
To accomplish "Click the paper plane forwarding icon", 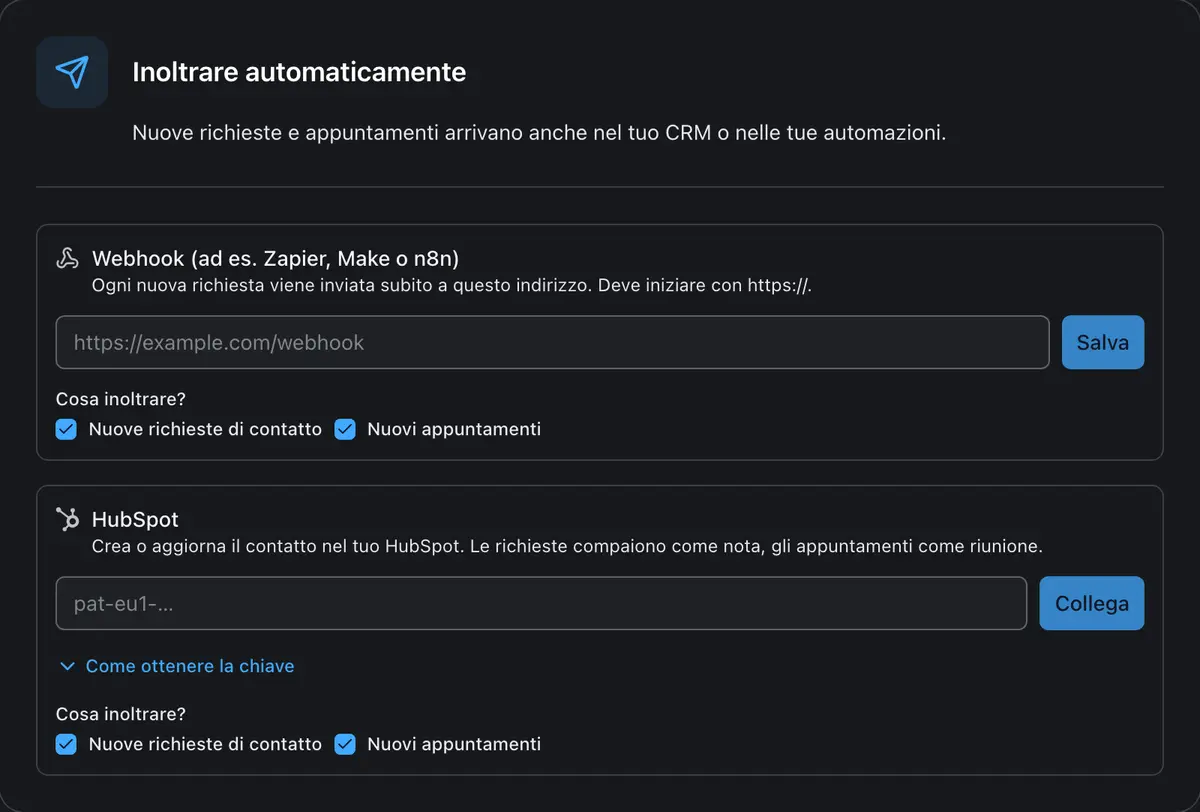I will click(72, 72).
